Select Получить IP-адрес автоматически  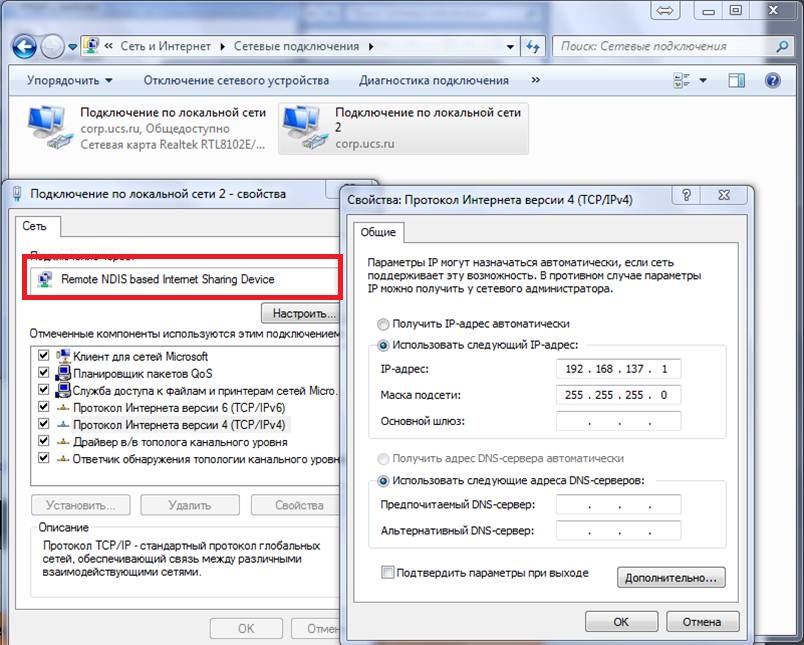tap(383, 324)
